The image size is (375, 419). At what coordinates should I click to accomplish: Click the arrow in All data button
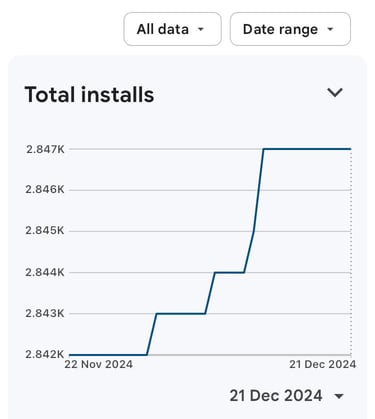pos(201,29)
